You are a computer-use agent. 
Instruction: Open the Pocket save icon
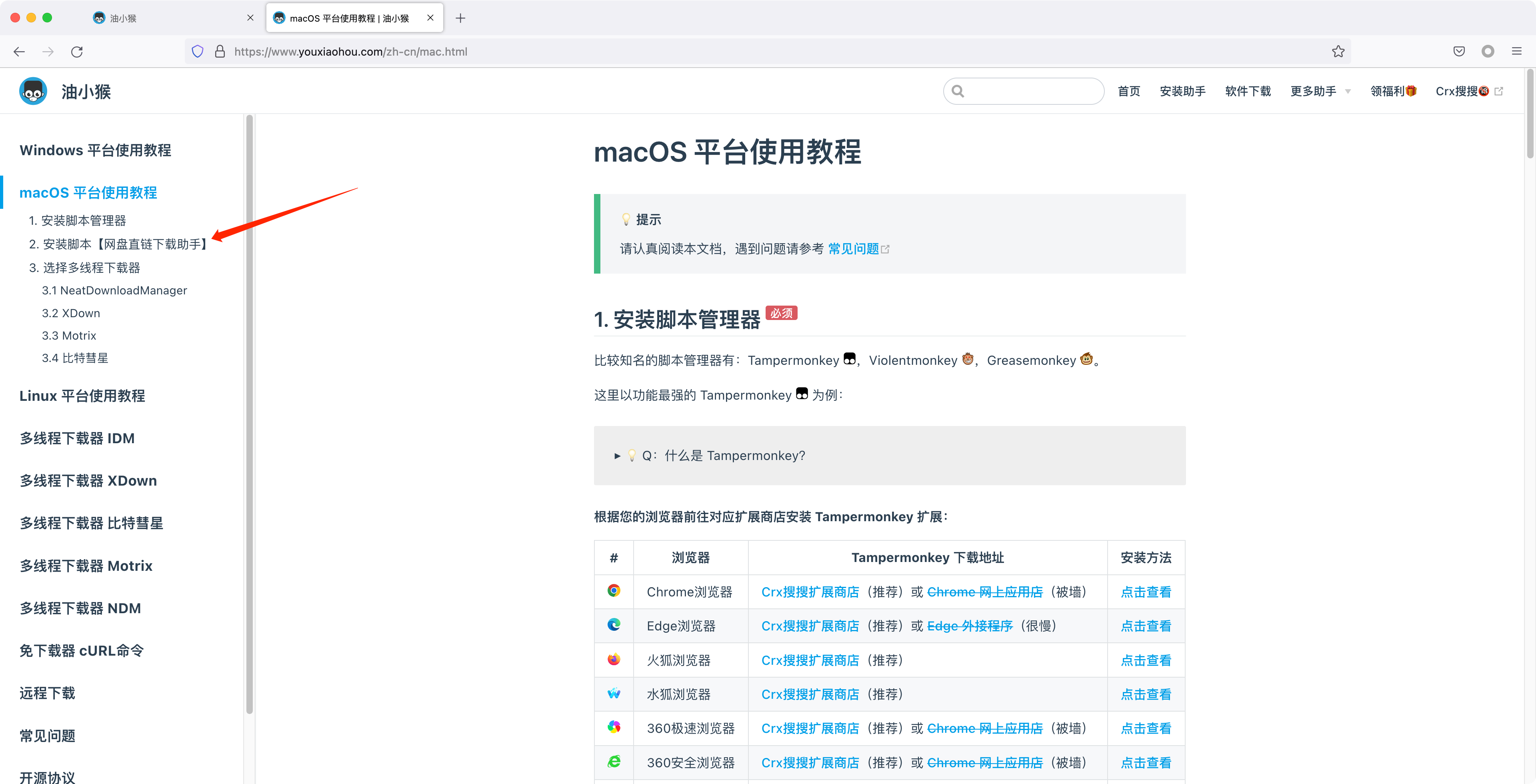(x=1459, y=52)
